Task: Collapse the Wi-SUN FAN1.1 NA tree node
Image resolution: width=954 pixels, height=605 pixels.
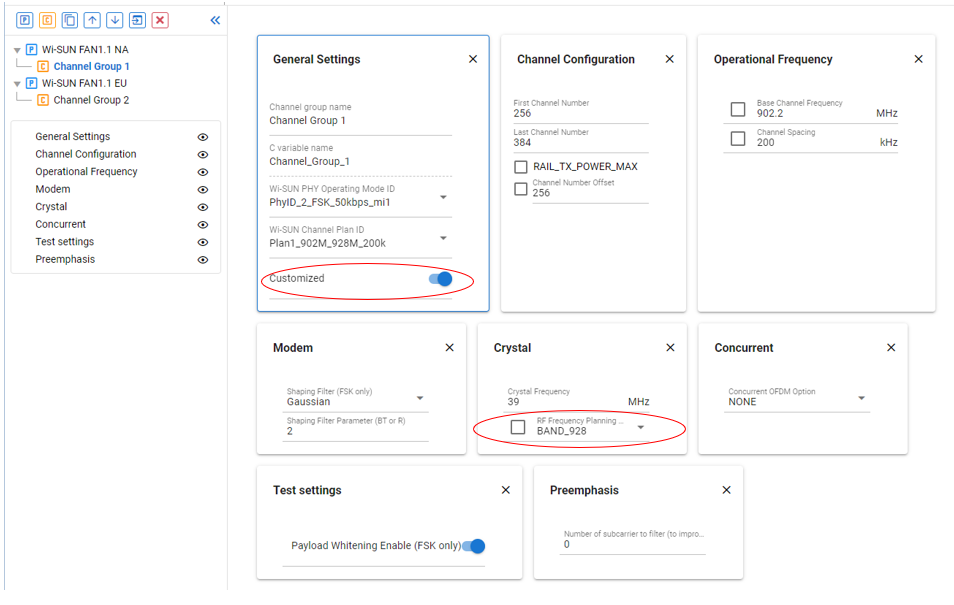Action: tap(17, 50)
